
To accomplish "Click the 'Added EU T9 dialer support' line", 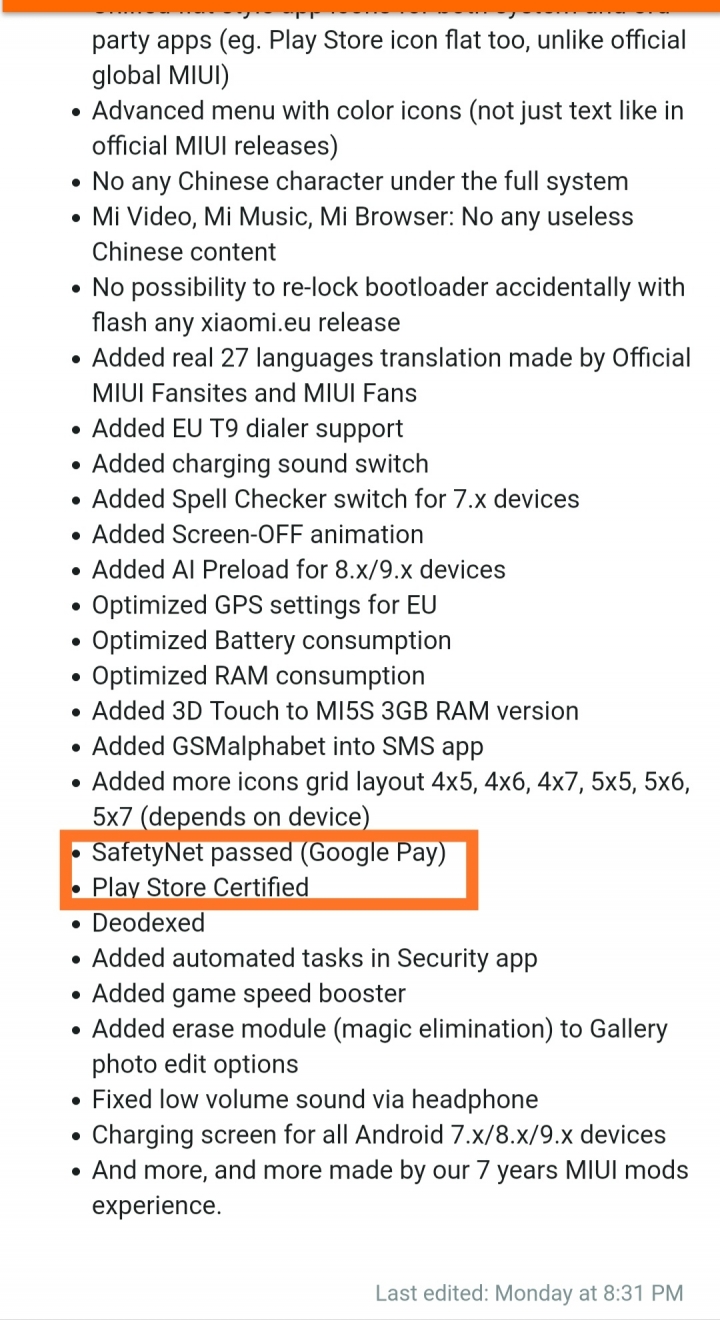I will [x=247, y=429].
